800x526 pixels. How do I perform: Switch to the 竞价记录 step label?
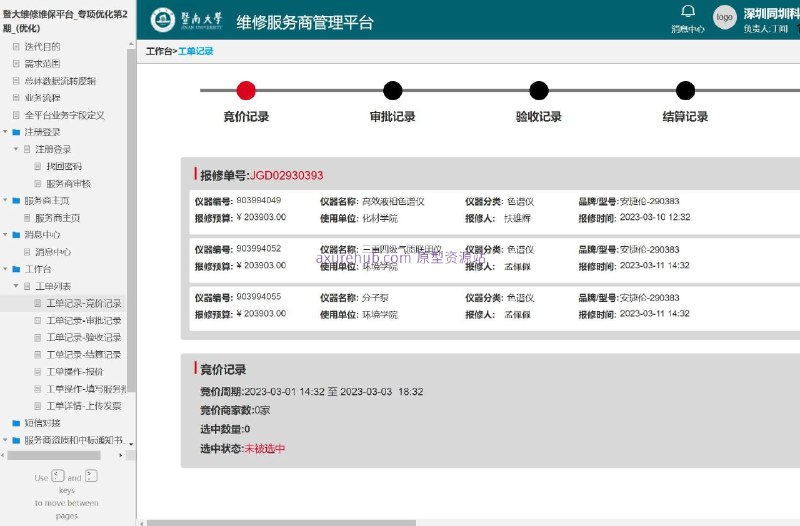(246, 116)
